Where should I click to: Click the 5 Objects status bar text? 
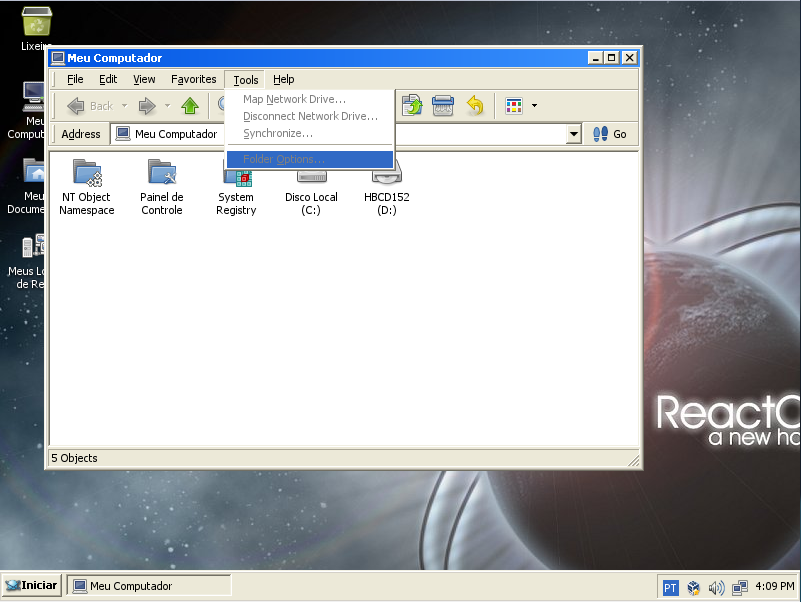tap(74, 458)
